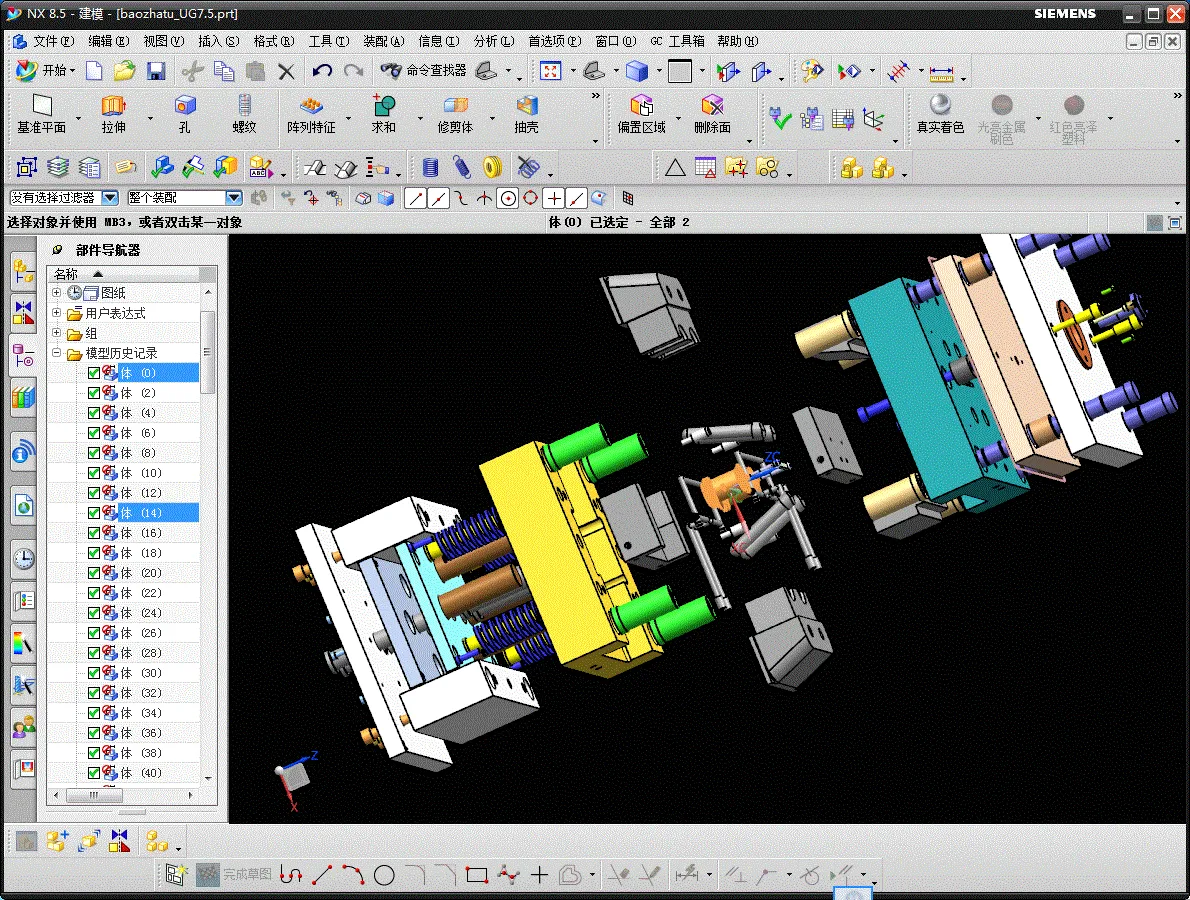The height and width of the screenshot is (900, 1190).
Task: Select the 体 (18) tree row
Action: 124,553
